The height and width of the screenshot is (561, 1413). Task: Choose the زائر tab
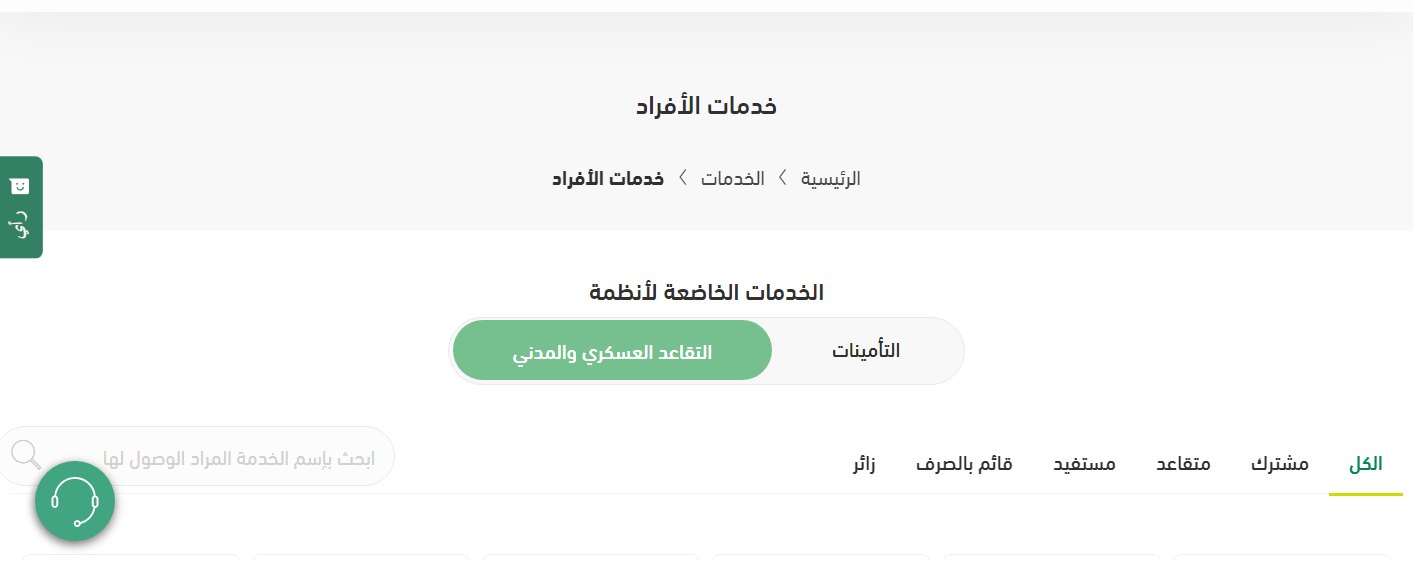(x=864, y=464)
